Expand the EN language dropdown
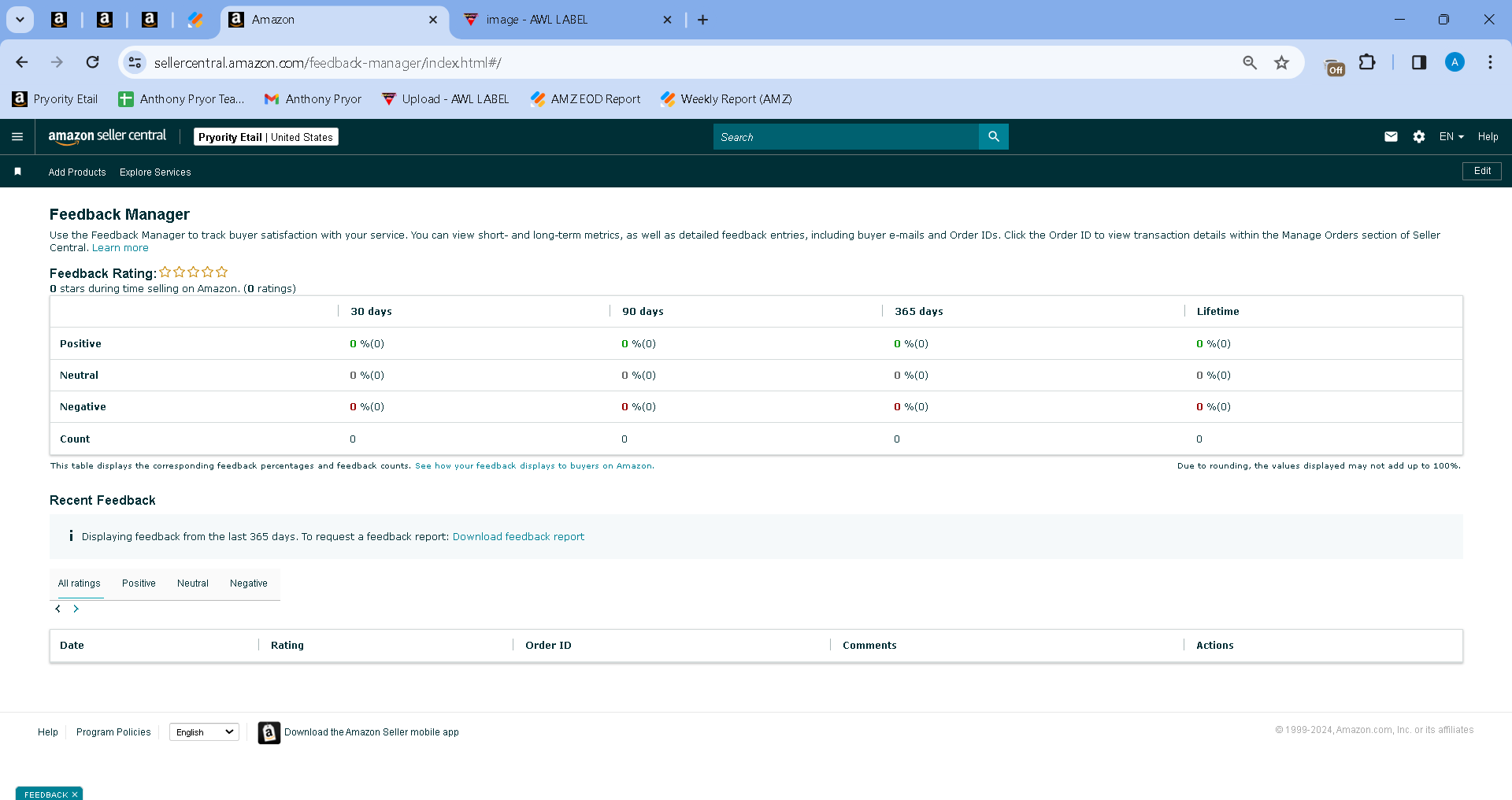Screen dimensions: 1512x800 pos(1451,137)
